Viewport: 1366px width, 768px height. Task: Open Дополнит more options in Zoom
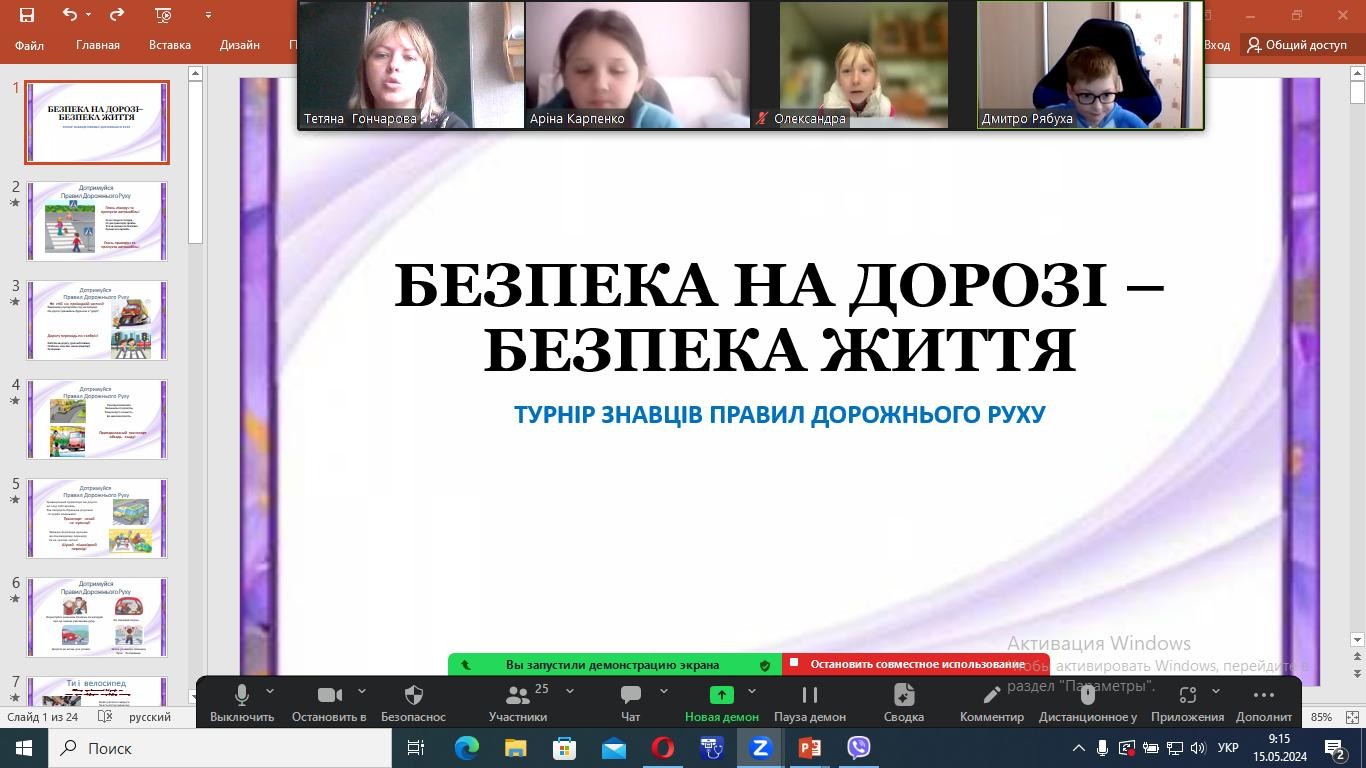coord(1264,702)
